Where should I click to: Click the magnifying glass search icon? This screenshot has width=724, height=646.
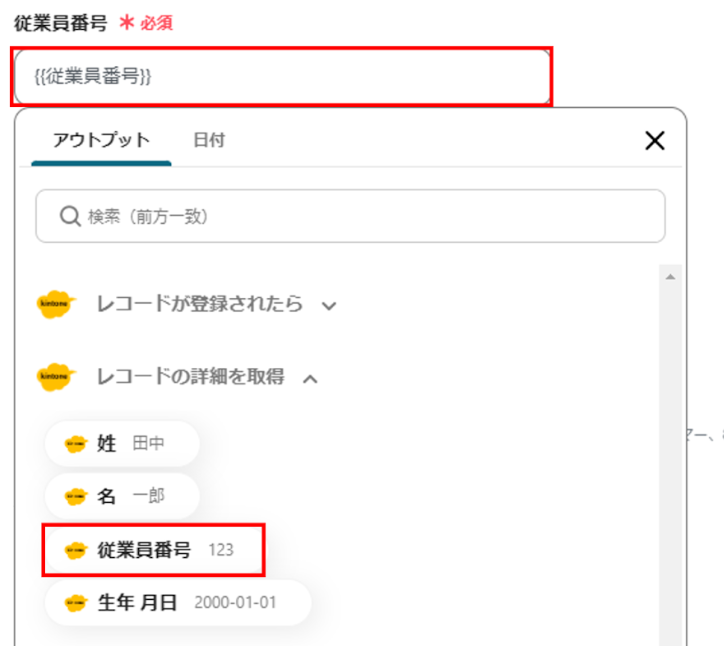(x=70, y=216)
